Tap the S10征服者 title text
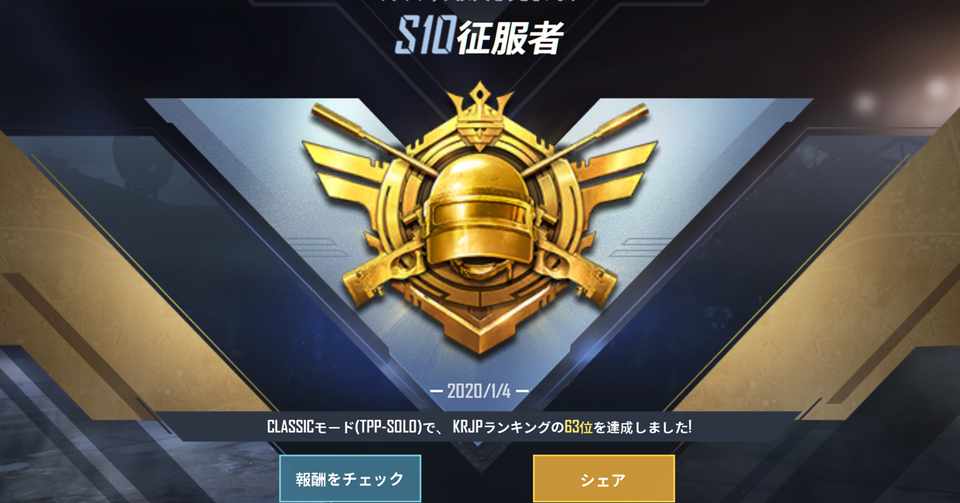The image size is (960, 503). coord(479,38)
